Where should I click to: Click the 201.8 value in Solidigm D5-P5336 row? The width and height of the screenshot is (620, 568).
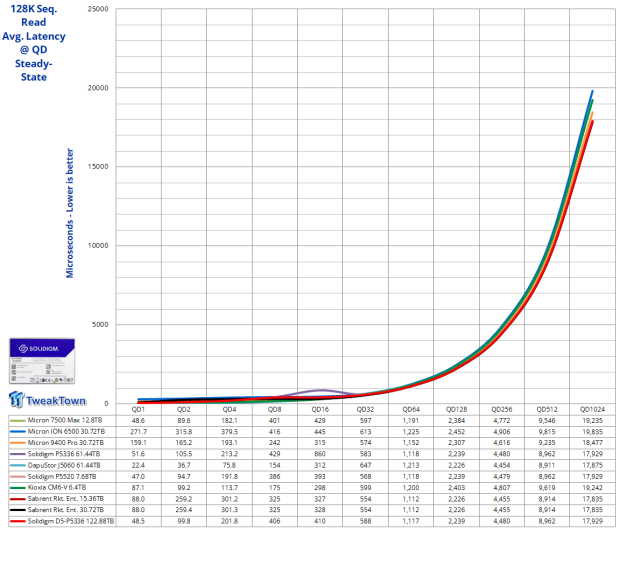coord(229,521)
